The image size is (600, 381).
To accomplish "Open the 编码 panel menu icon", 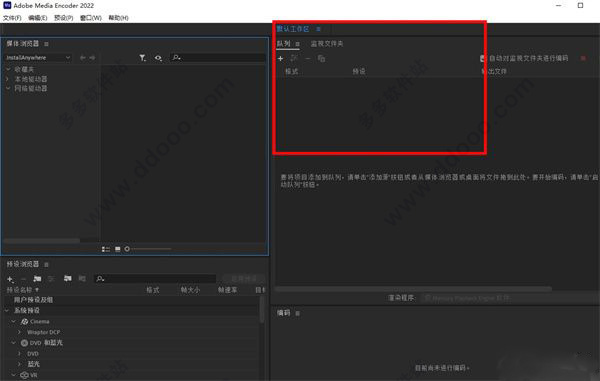I will point(297,313).
